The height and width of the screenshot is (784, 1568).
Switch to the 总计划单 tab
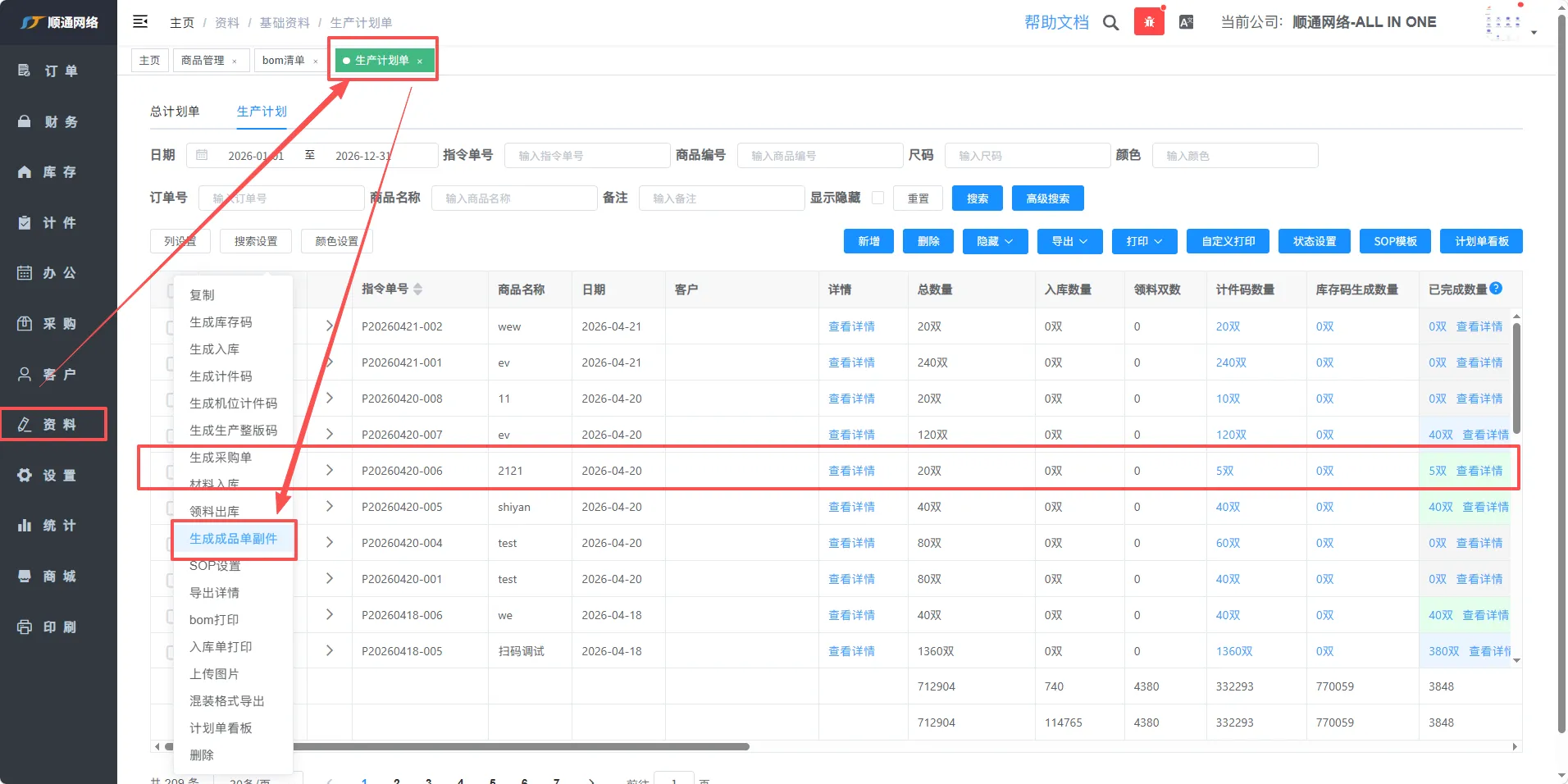coord(175,112)
